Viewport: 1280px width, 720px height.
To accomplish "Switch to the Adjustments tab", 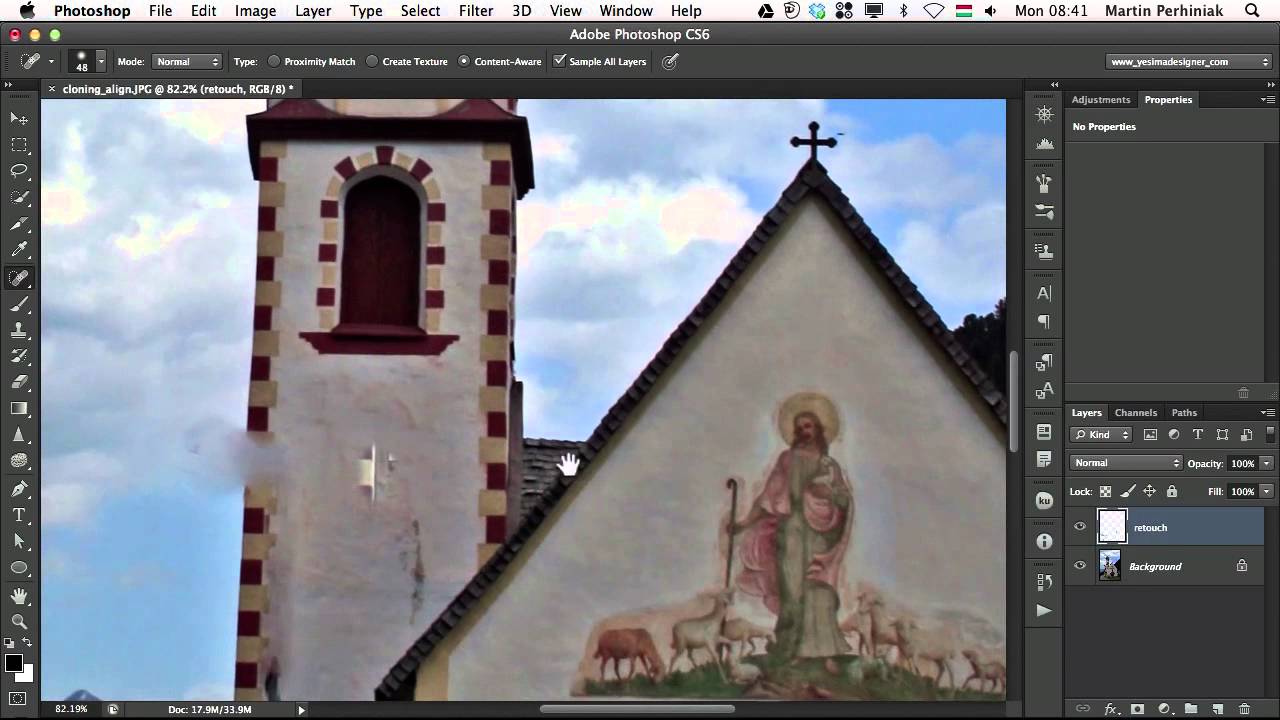I will (x=1101, y=100).
